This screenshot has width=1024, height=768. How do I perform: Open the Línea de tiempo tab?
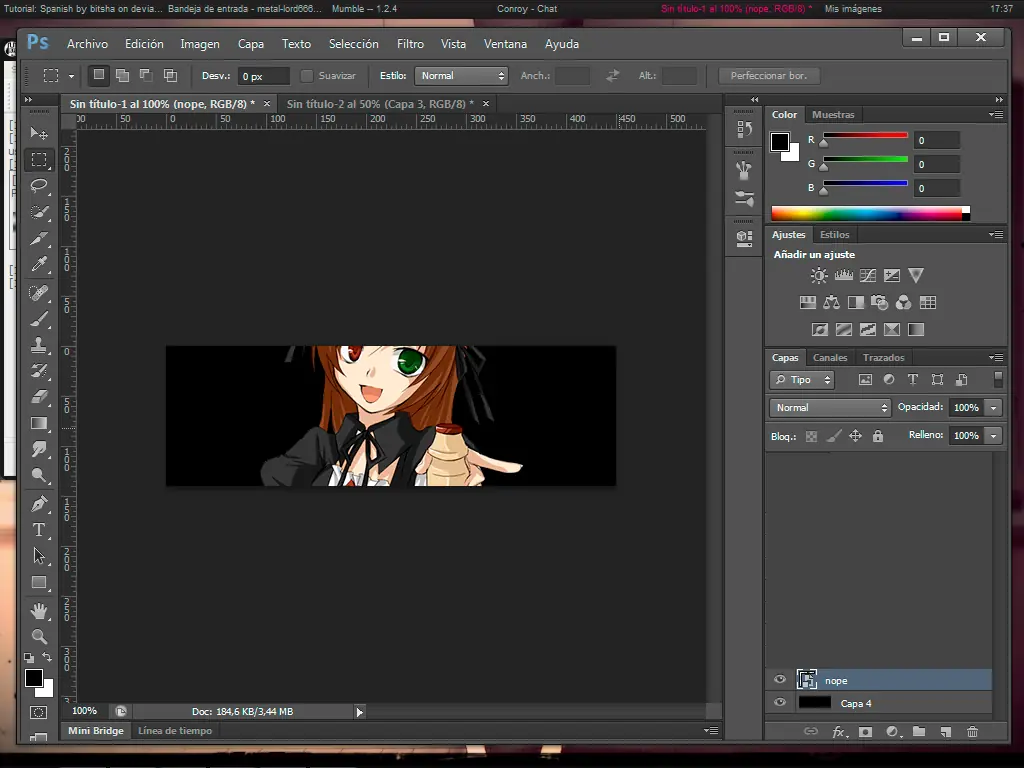point(175,731)
